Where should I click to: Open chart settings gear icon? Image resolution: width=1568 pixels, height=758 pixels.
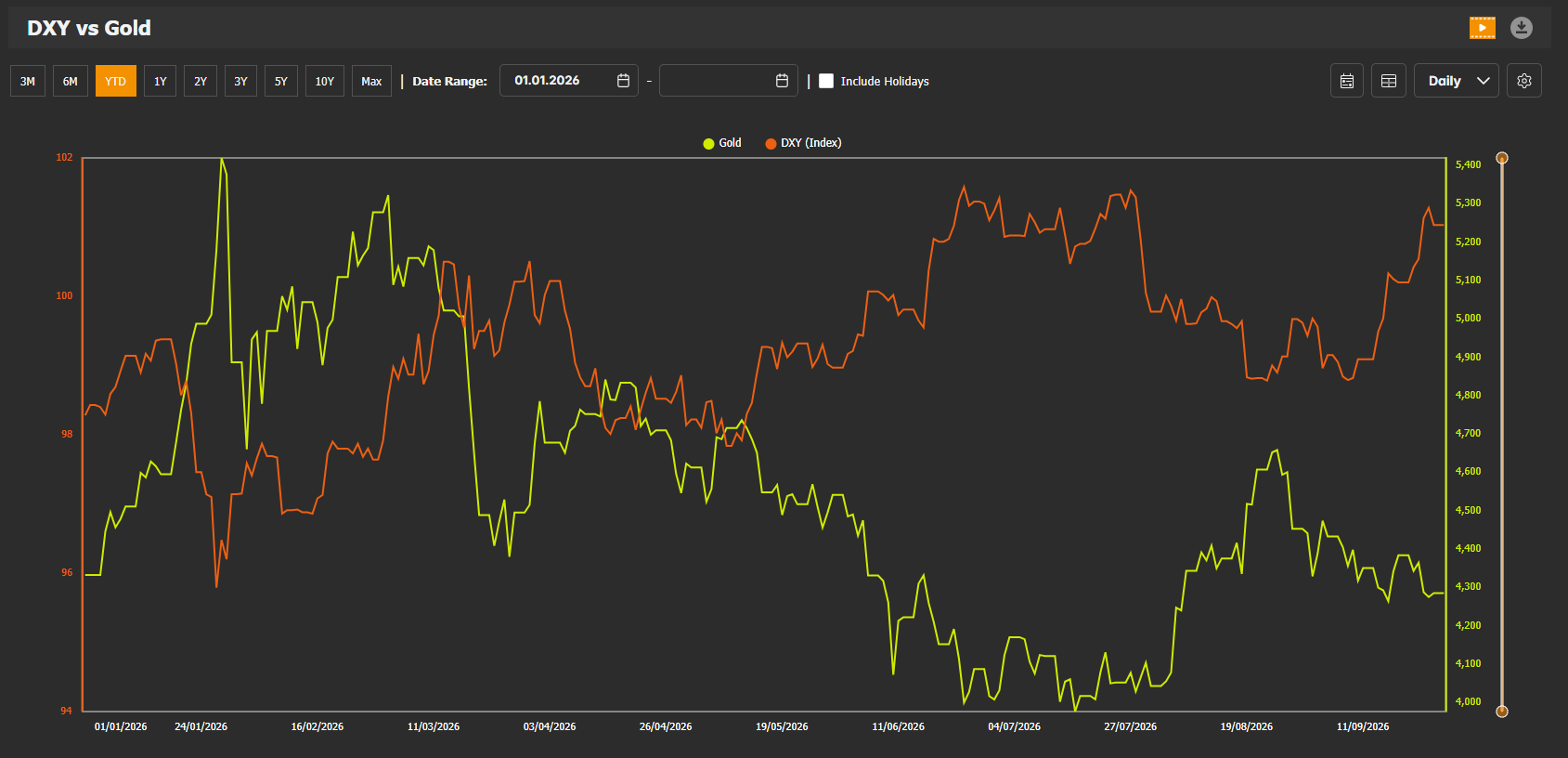1524,81
